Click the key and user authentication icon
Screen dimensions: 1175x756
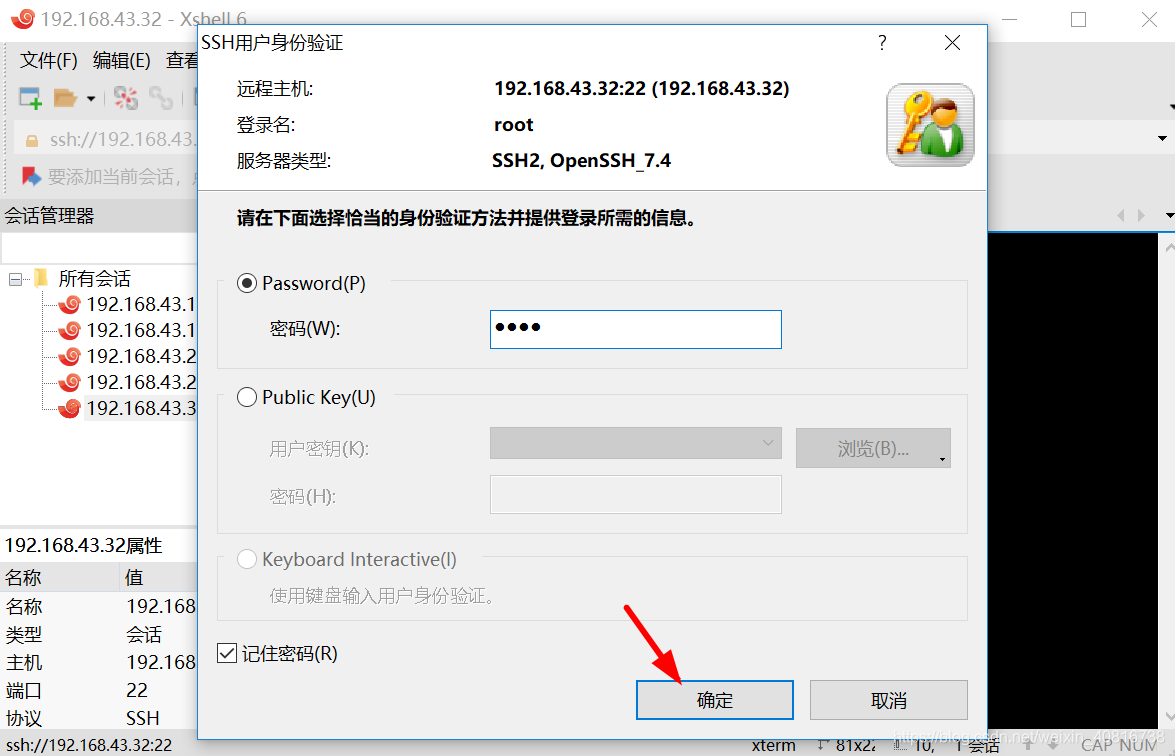(930, 124)
